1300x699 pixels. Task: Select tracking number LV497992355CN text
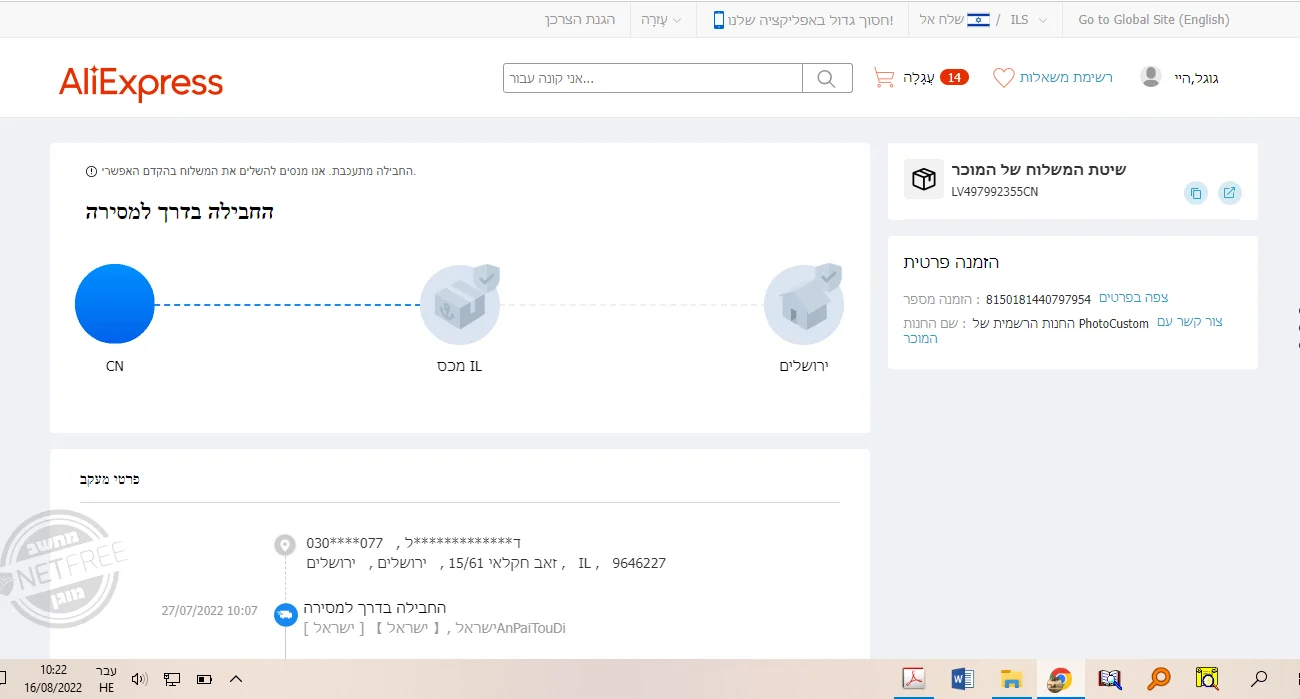995,191
